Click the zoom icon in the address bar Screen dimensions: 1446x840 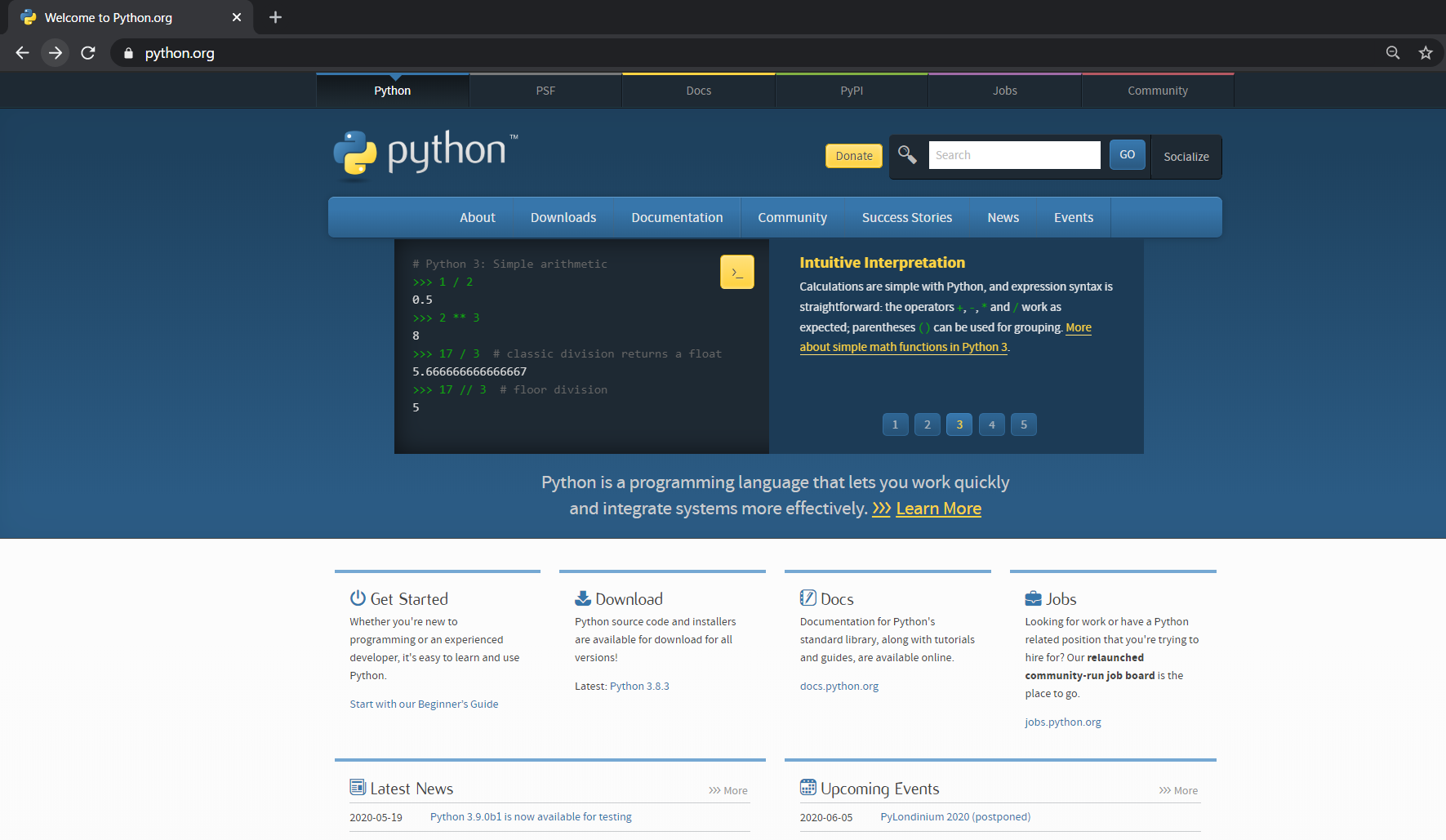point(1392,52)
